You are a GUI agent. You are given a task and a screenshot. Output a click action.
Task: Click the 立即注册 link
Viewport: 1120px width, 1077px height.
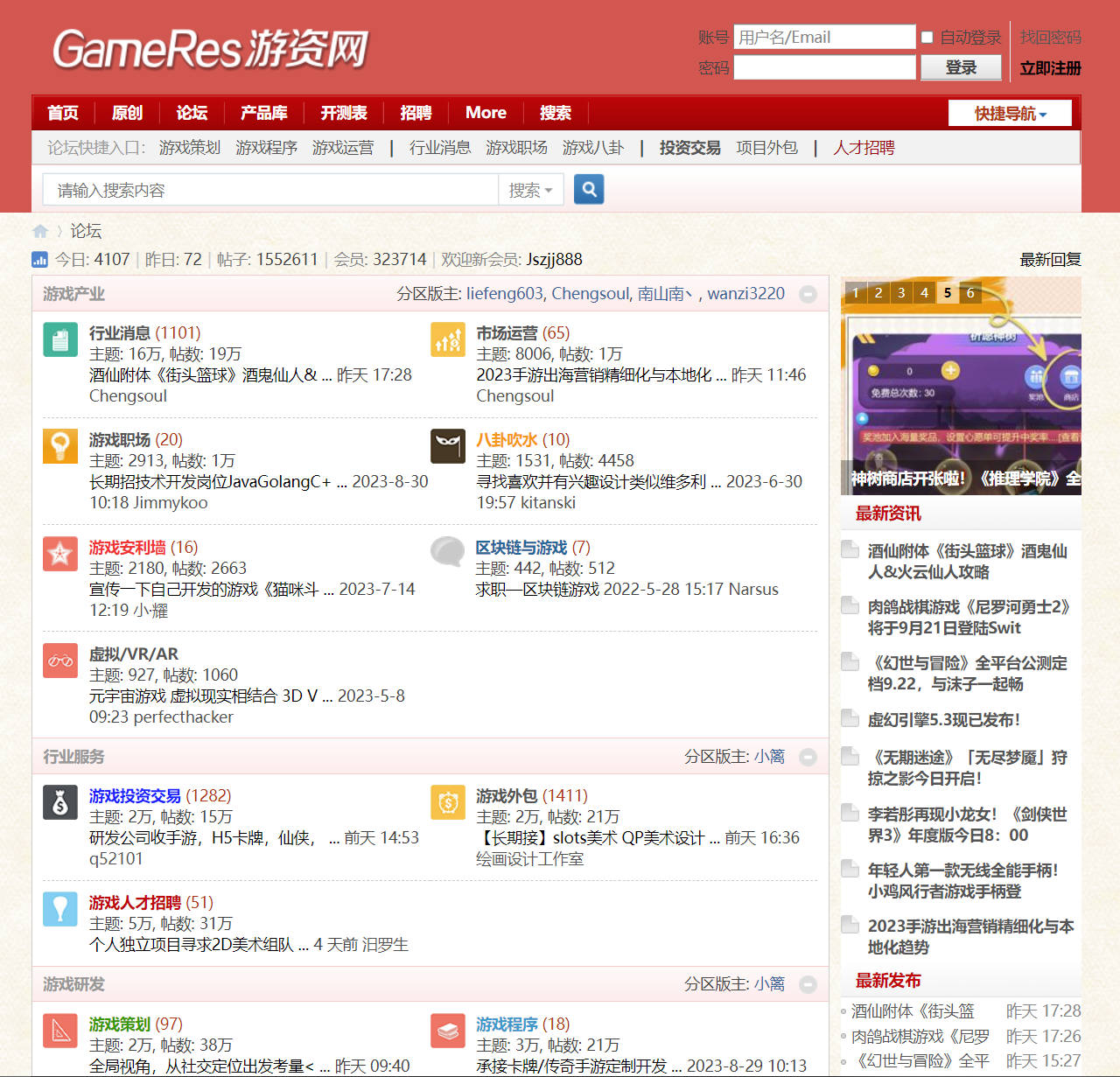1050,68
